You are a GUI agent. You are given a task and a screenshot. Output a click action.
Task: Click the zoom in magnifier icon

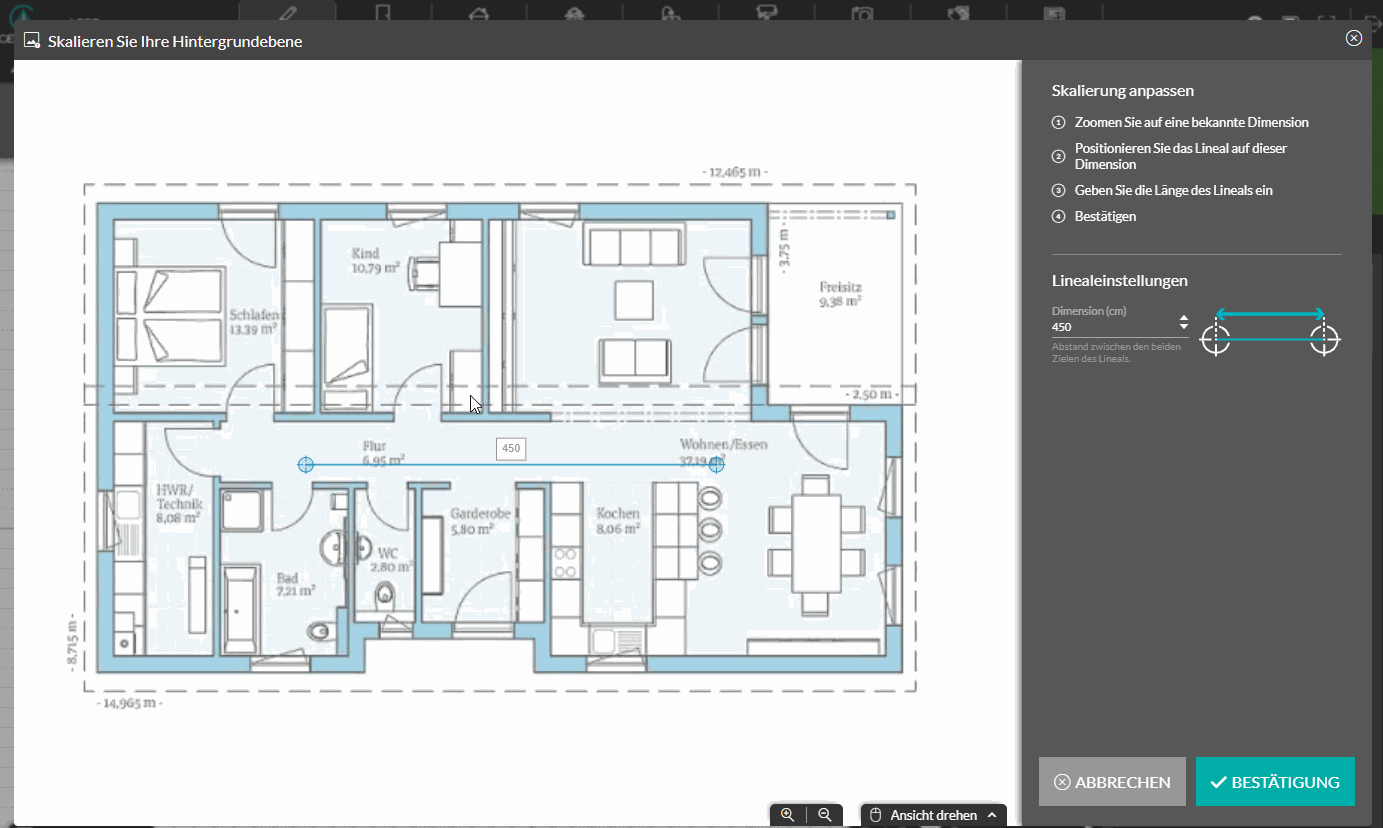(x=788, y=815)
